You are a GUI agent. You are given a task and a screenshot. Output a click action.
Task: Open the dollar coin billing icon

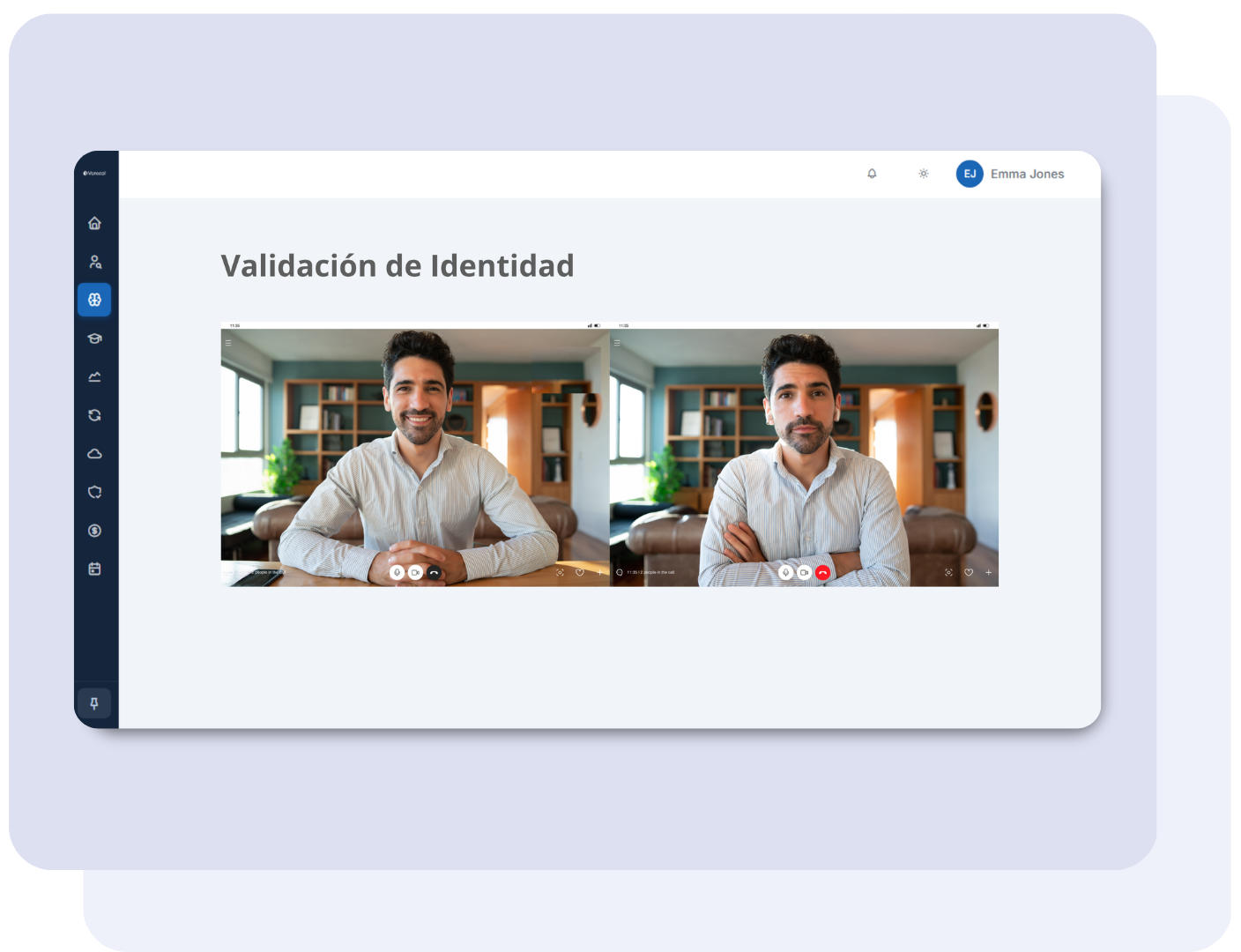94,531
